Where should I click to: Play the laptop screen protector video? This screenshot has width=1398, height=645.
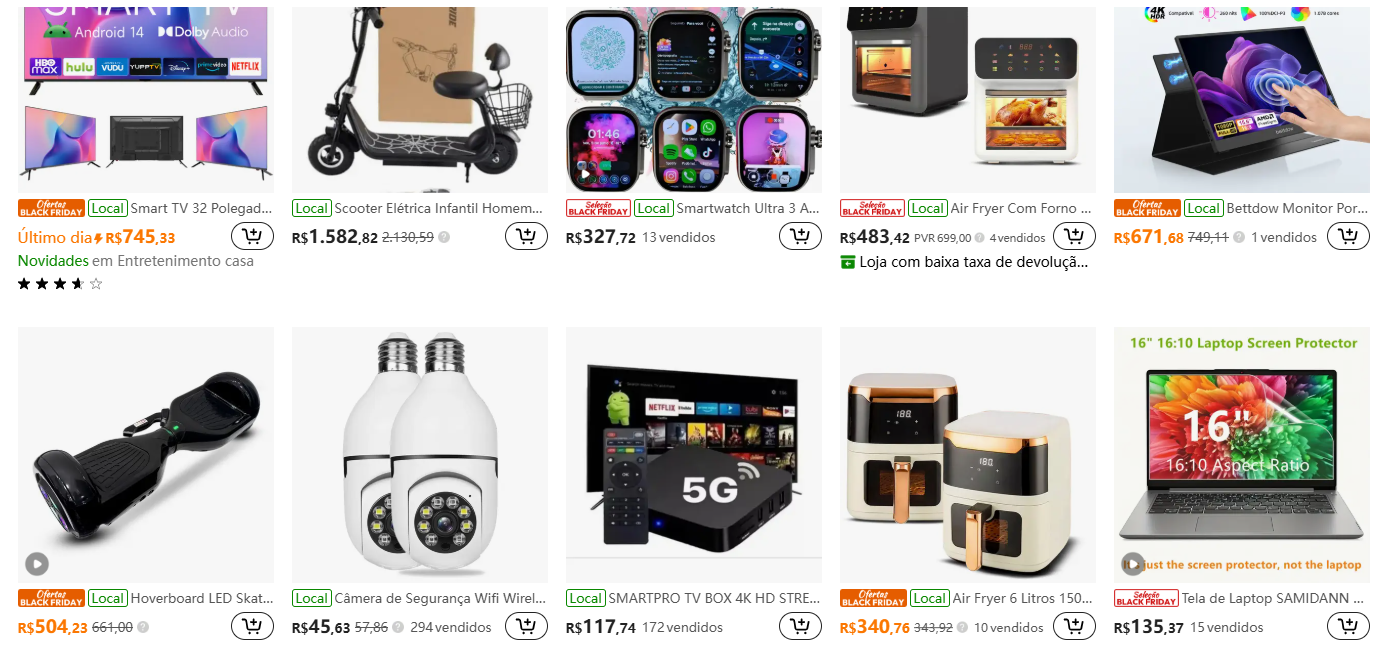click(1133, 564)
